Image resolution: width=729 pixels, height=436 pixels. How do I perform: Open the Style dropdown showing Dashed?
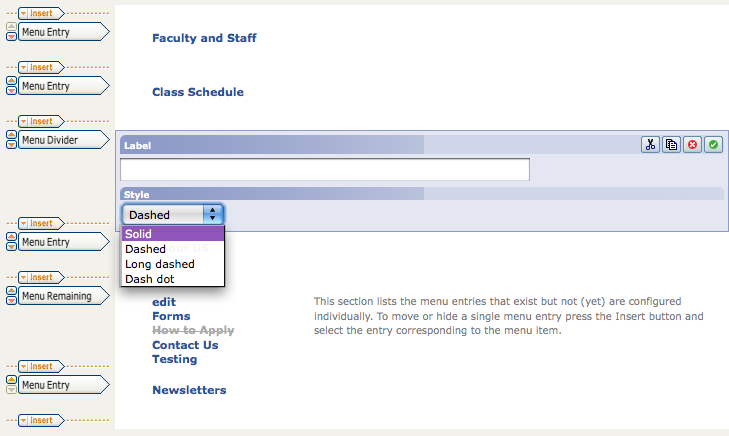173,215
